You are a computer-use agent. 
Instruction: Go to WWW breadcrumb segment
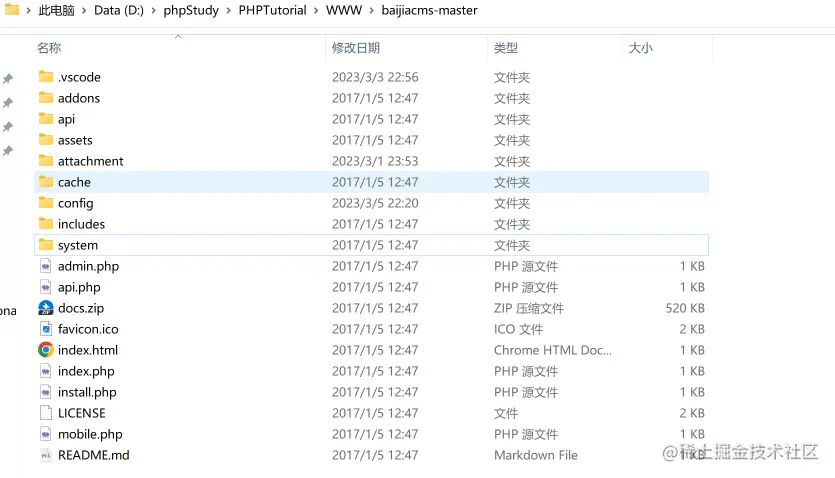[343, 10]
